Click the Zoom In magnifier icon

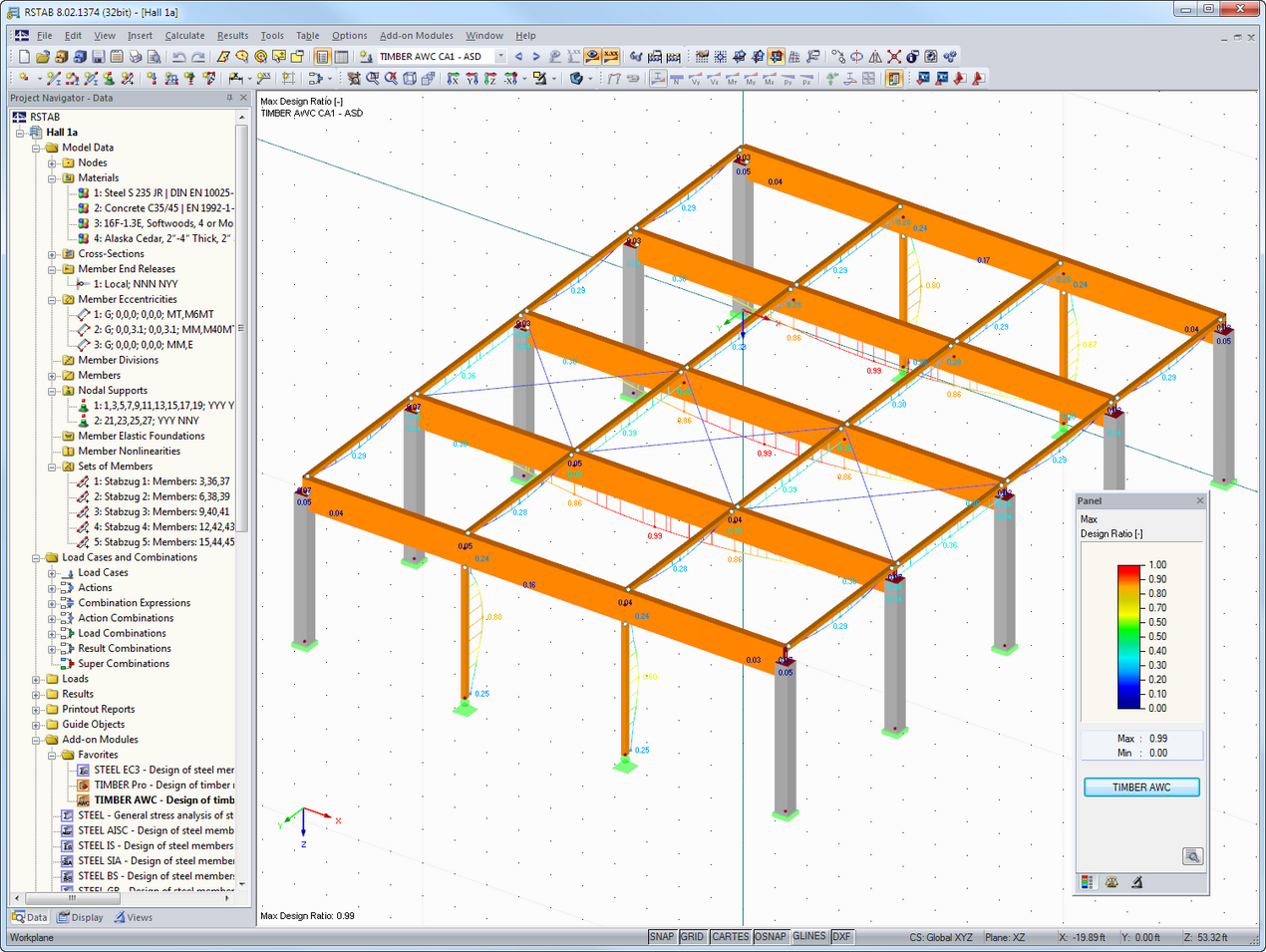[371, 79]
